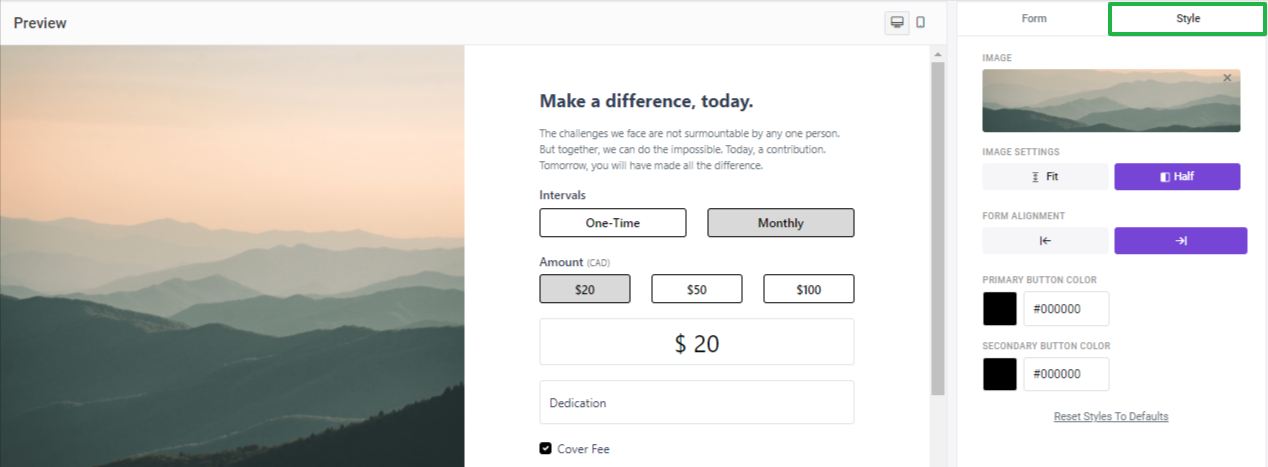Choose Monthly interval

point(781,223)
